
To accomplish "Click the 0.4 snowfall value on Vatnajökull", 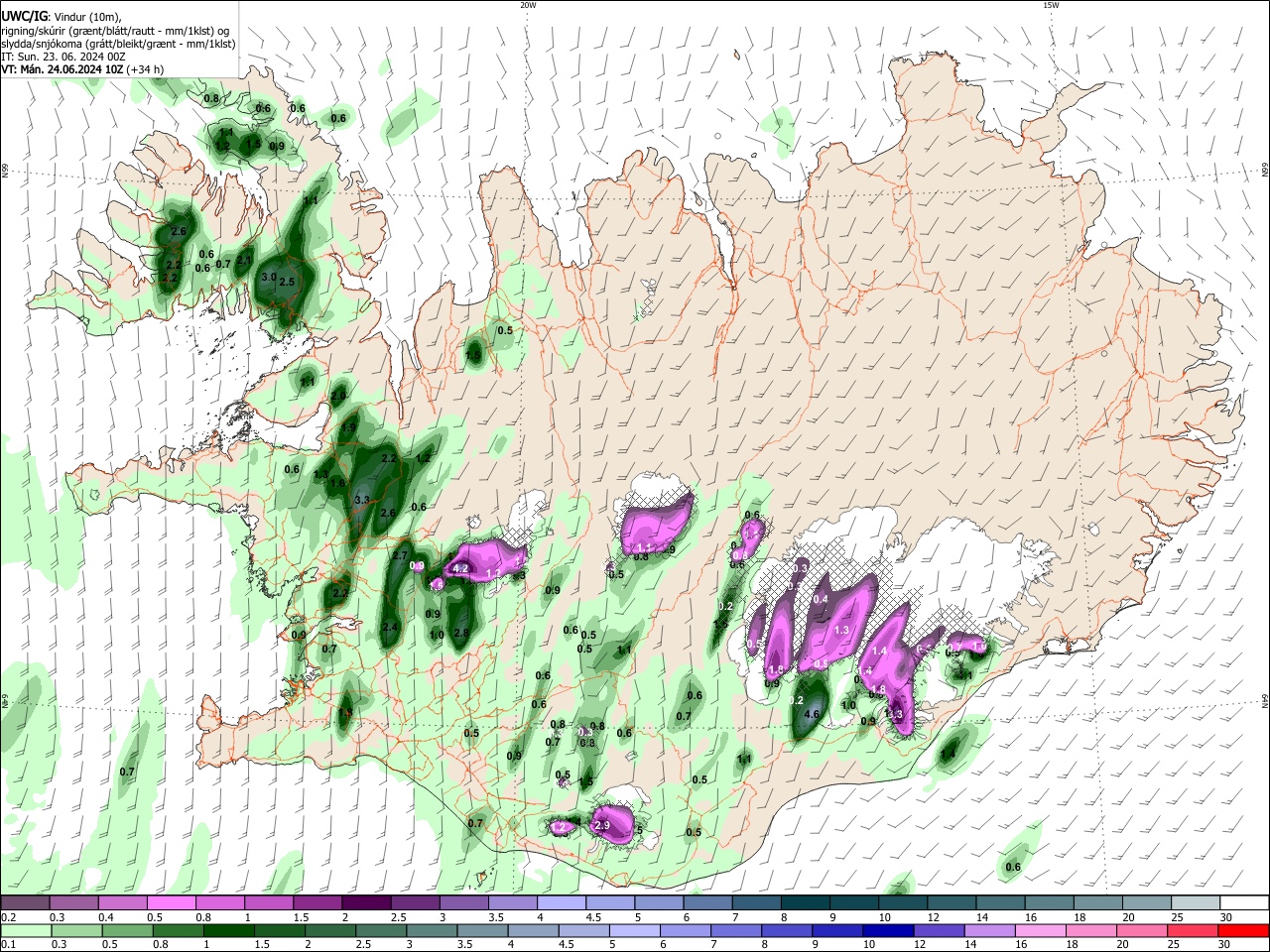I will pyautogui.click(x=821, y=599).
